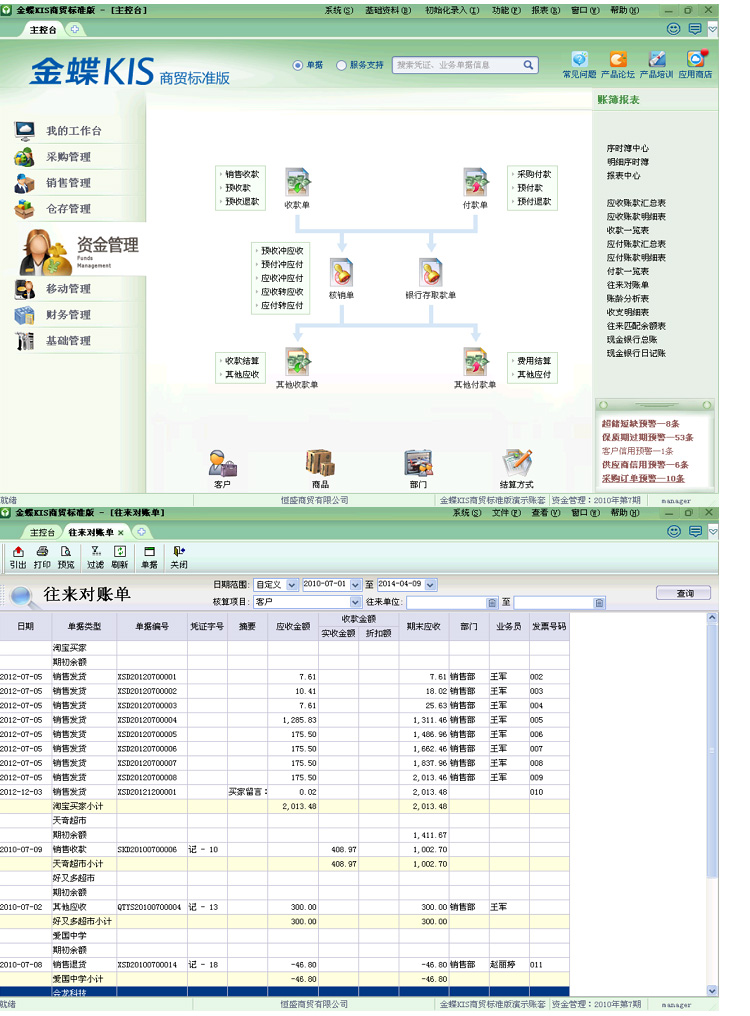Open 常见问题 help icon
Viewport: 750px width, 1016px height.
click(x=579, y=60)
